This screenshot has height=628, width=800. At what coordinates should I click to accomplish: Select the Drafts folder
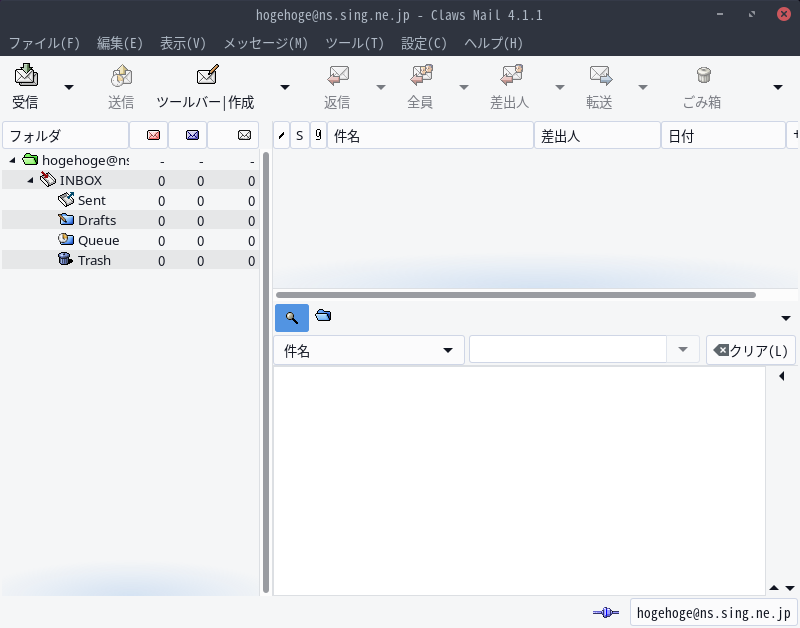click(130, 220)
